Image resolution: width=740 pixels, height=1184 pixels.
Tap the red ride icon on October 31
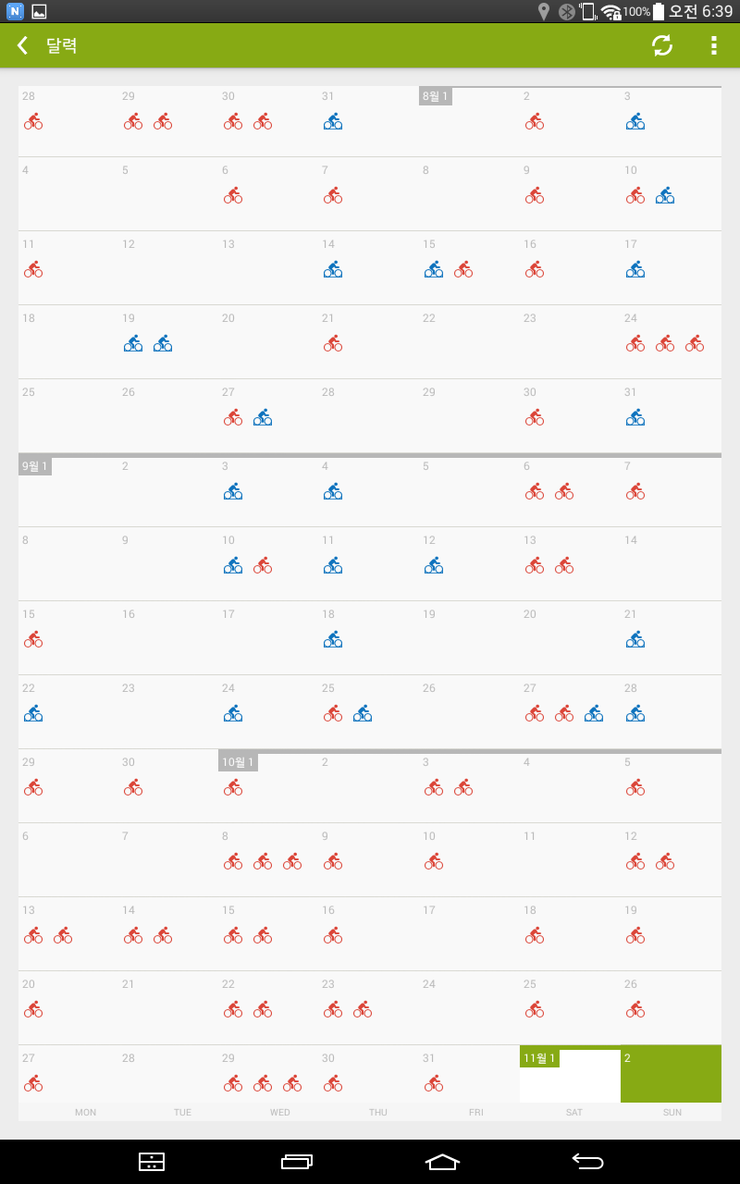coord(433,1084)
